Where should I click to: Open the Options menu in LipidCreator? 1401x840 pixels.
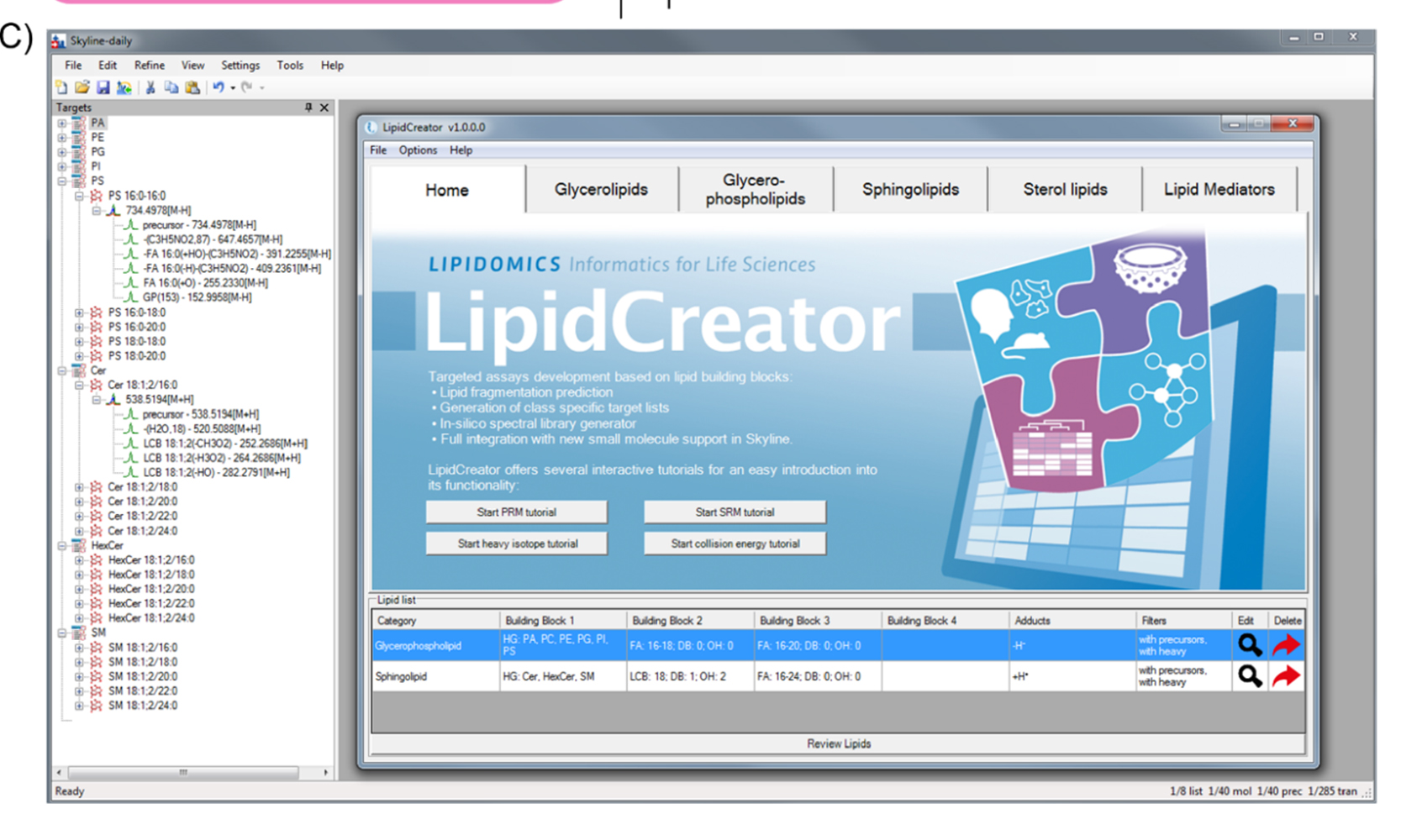[418, 150]
